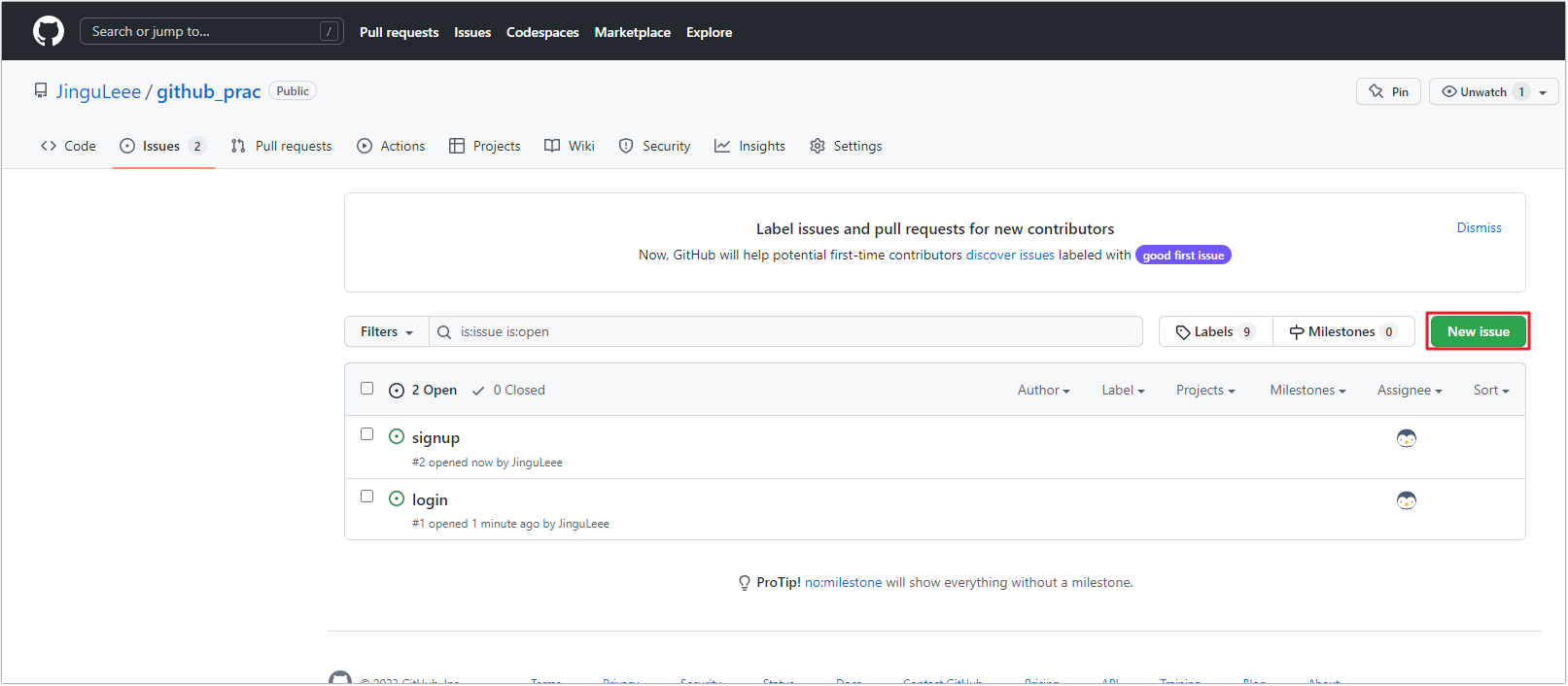Pin the repository with the Pin button
The height and width of the screenshot is (686, 1568).
click(1388, 91)
